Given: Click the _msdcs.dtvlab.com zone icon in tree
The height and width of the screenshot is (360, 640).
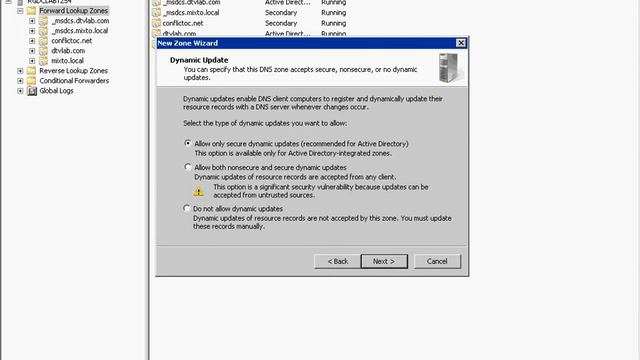Looking at the screenshot, I should tap(43, 21).
